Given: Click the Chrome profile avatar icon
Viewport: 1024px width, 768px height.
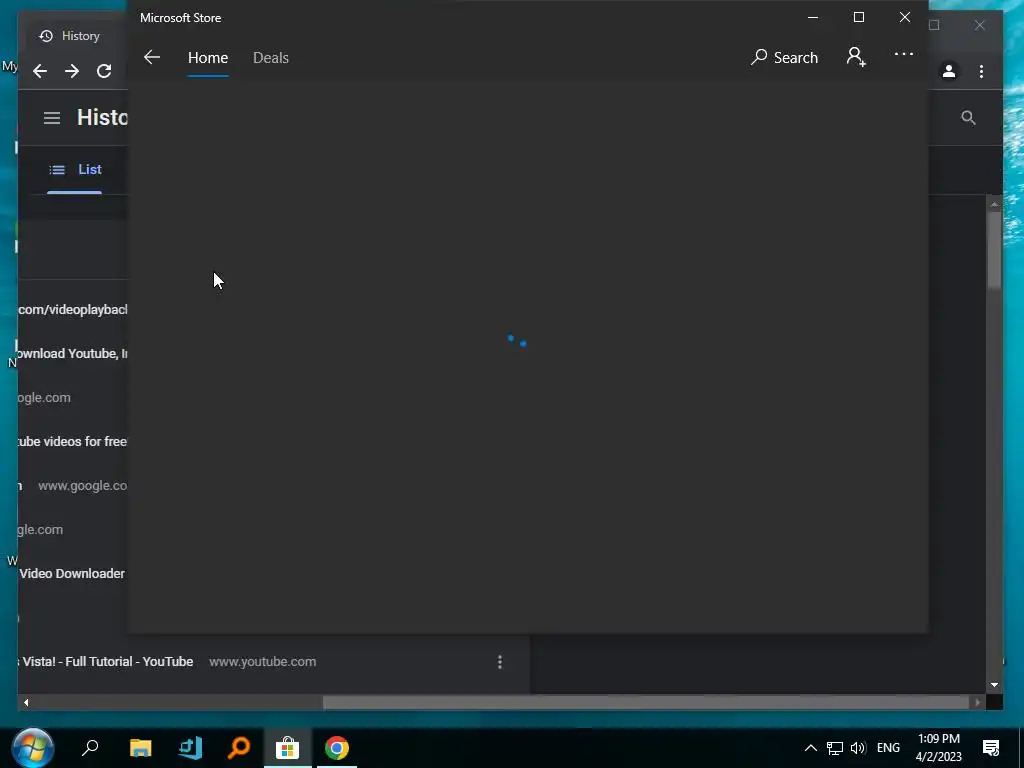Looking at the screenshot, I should coord(949,71).
